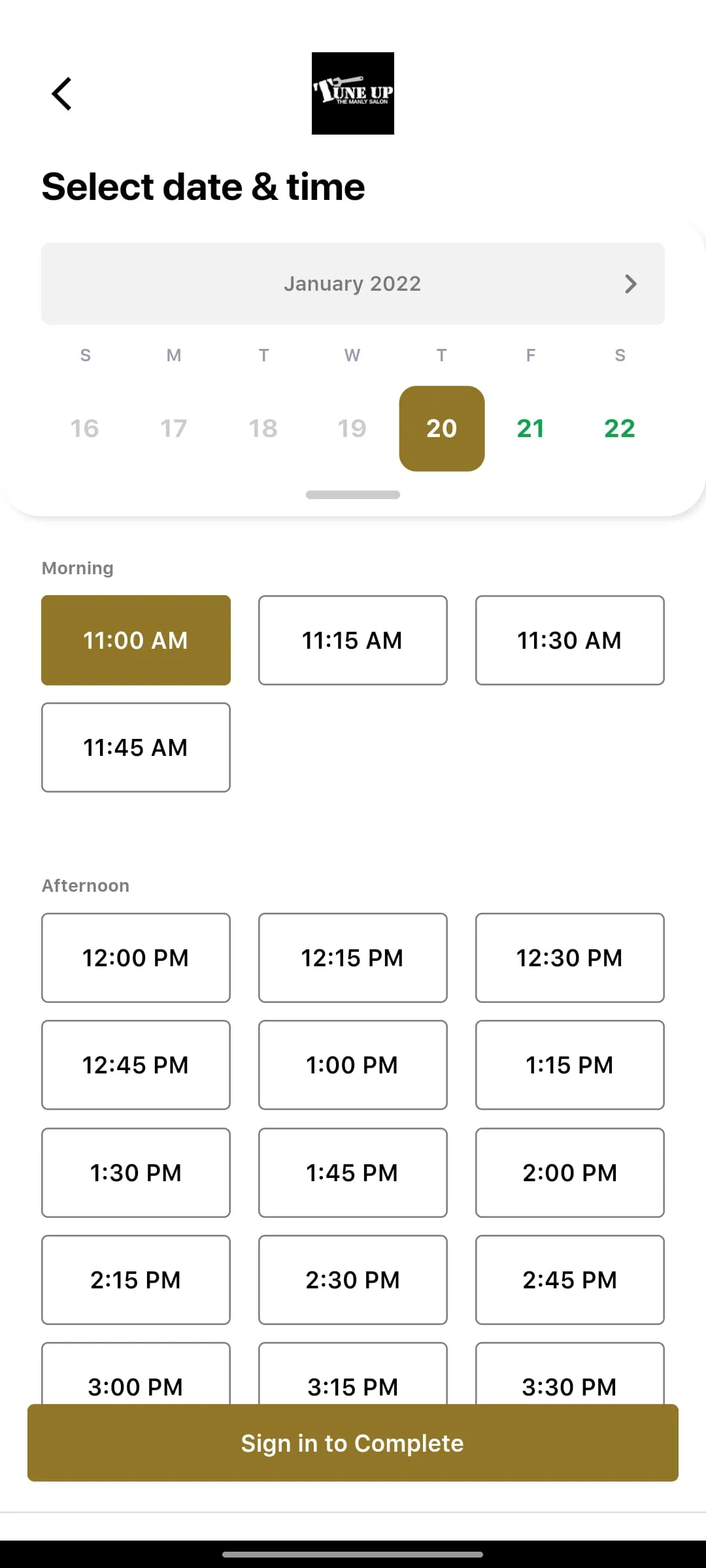Choose the 1:45 PM slot
This screenshot has height=1568, width=706.
tap(353, 1173)
